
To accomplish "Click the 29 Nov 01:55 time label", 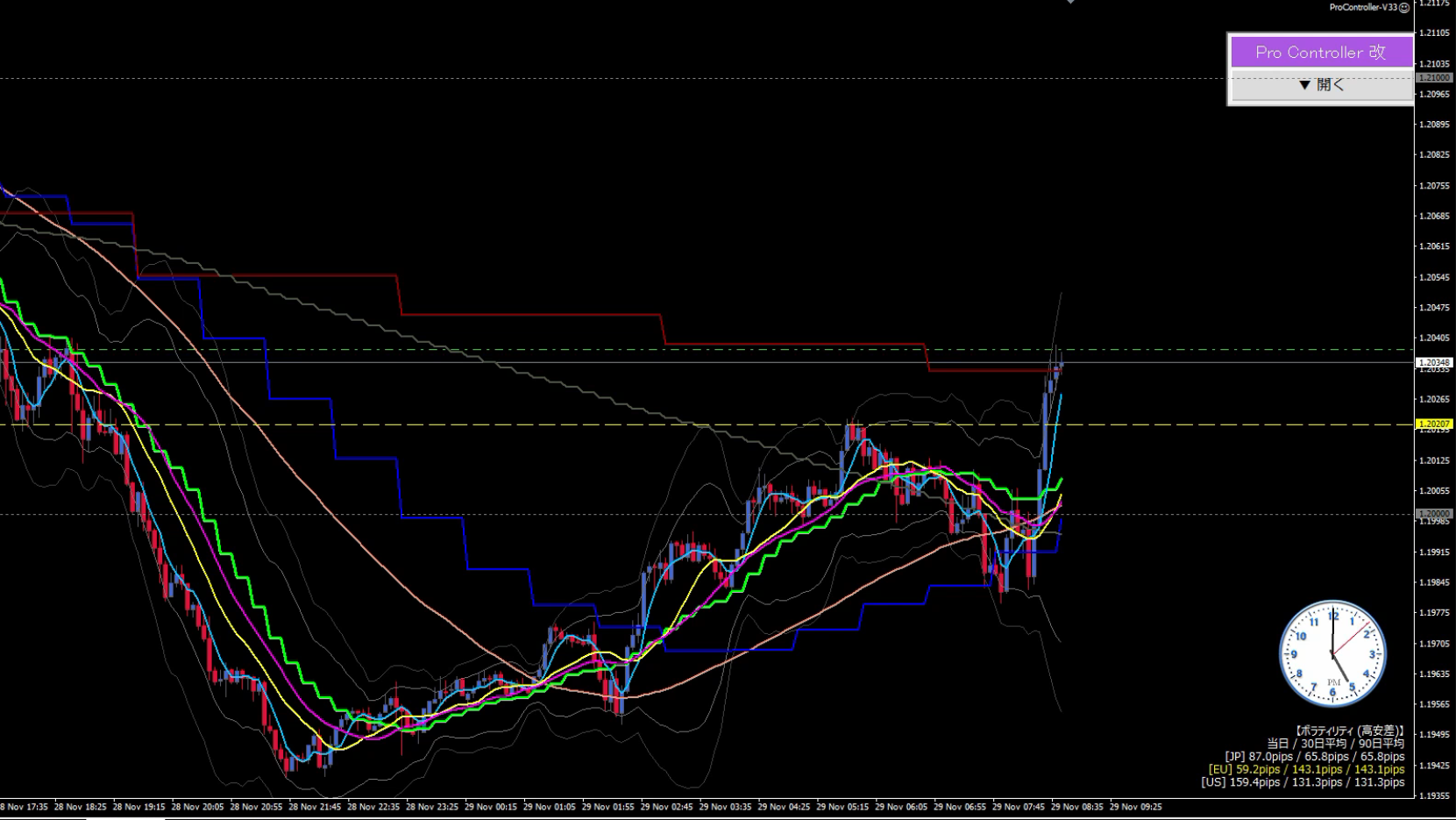I will click(608, 807).
